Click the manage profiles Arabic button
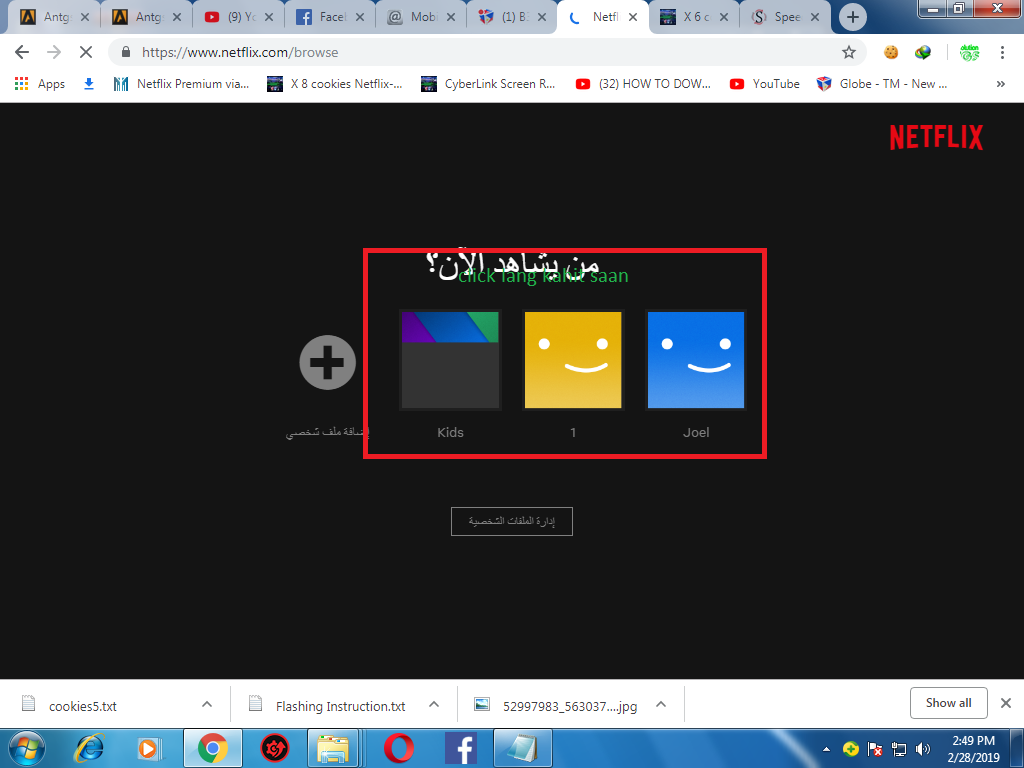This screenshot has height=768, width=1024. coord(511,521)
